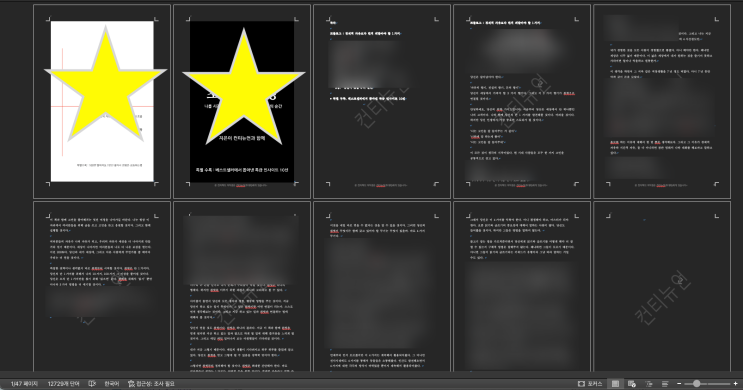The image size is (743, 390).
Task: Change the language 한국어 in status bar
Action: (111, 383)
